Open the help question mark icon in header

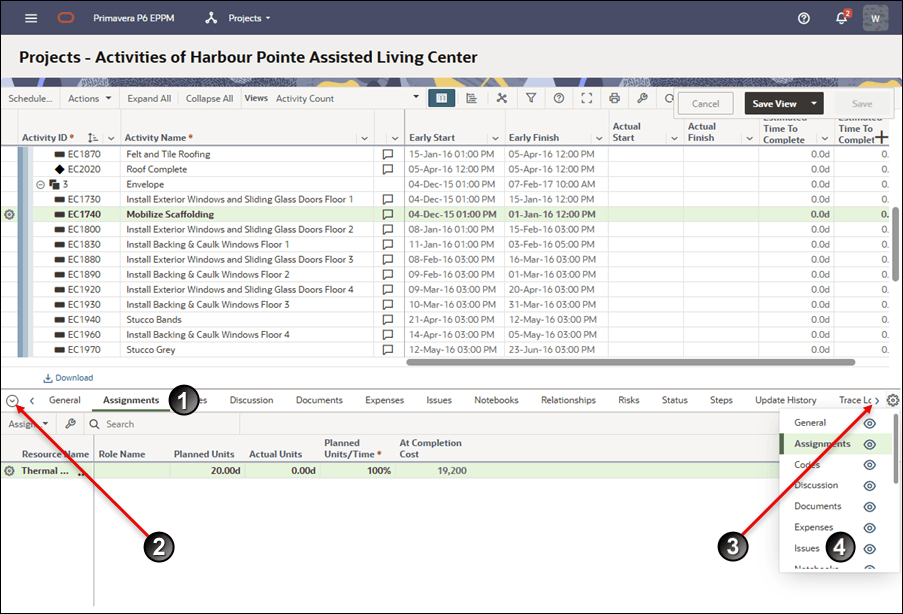pyautogui.click(x=803, y=18)
